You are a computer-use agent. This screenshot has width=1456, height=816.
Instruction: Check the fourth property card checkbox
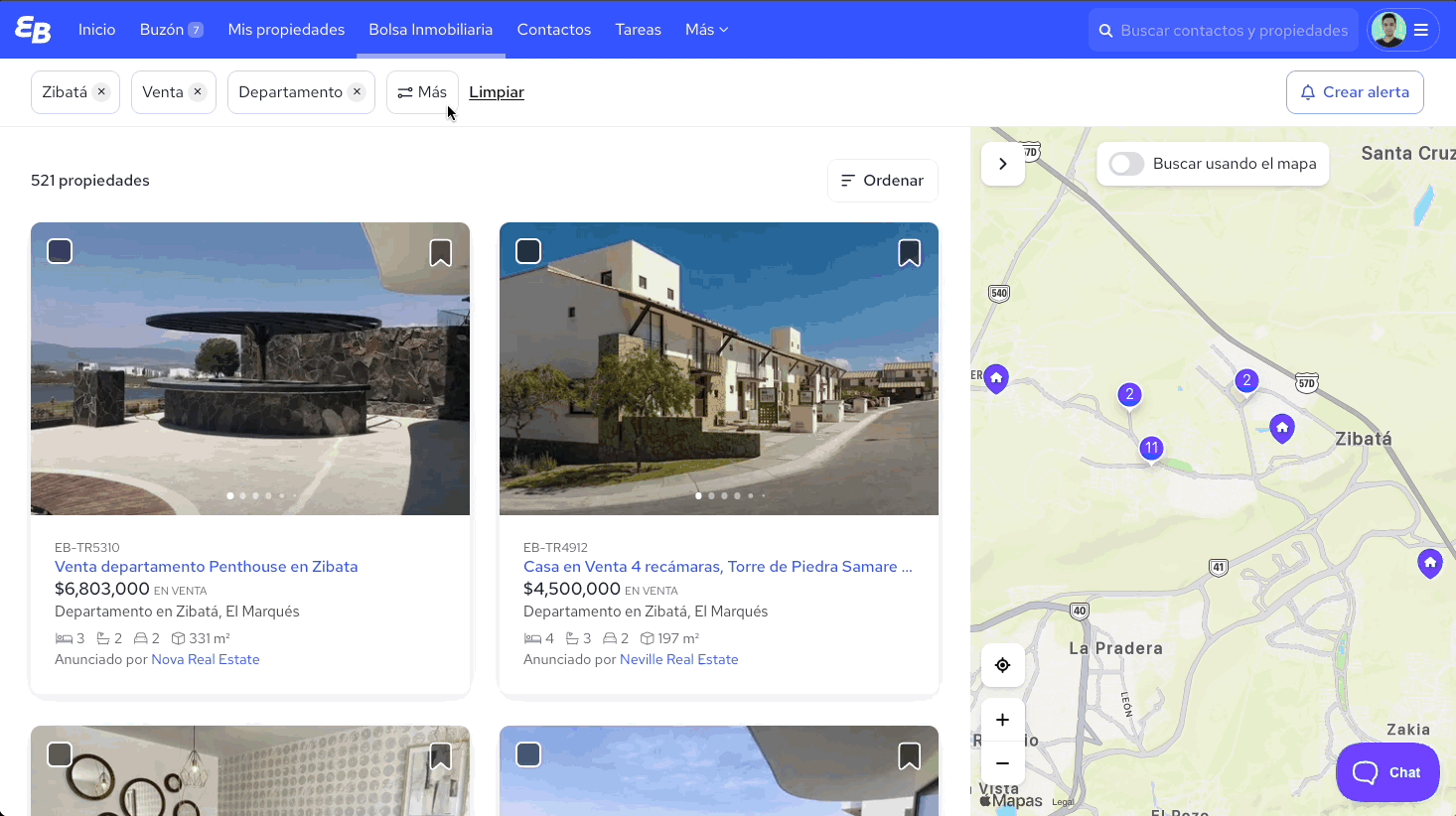528,754
